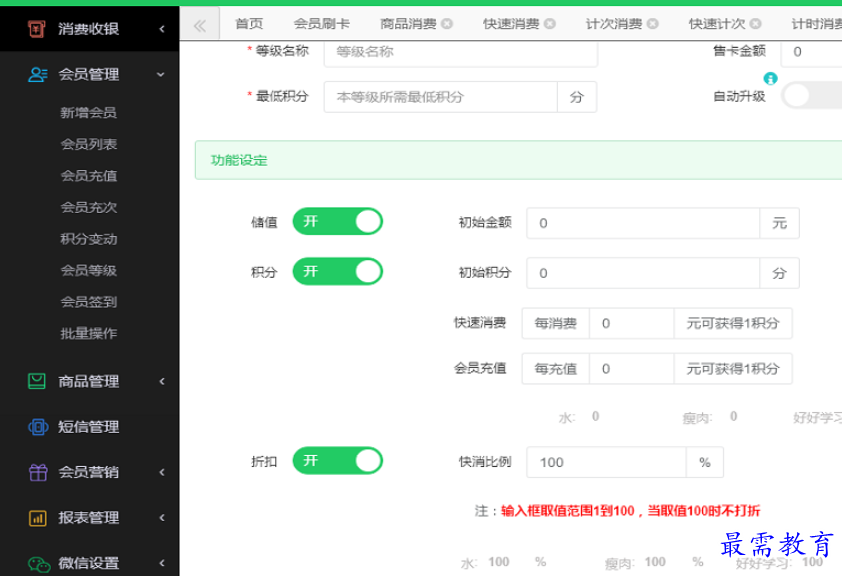Image resolution: width=842 pixels, height=576 pixels.
Task: Disable the 积分 toggle
Action: pos(337,271)
